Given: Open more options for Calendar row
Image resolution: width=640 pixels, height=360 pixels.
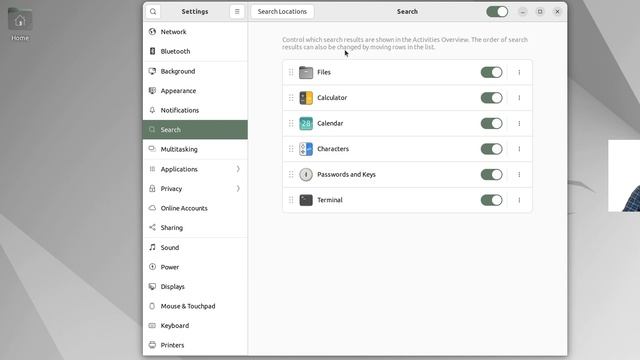Looking at the screenshot, I should pos(519,123).
